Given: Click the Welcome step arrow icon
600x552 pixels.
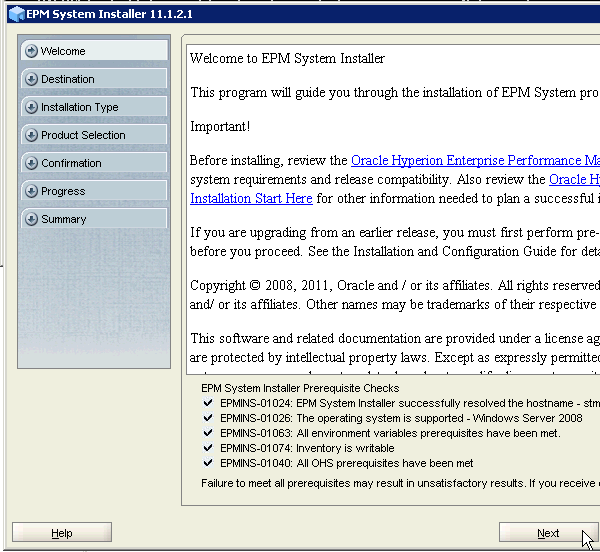Looking at the screenshot, I should click(31, 51).
